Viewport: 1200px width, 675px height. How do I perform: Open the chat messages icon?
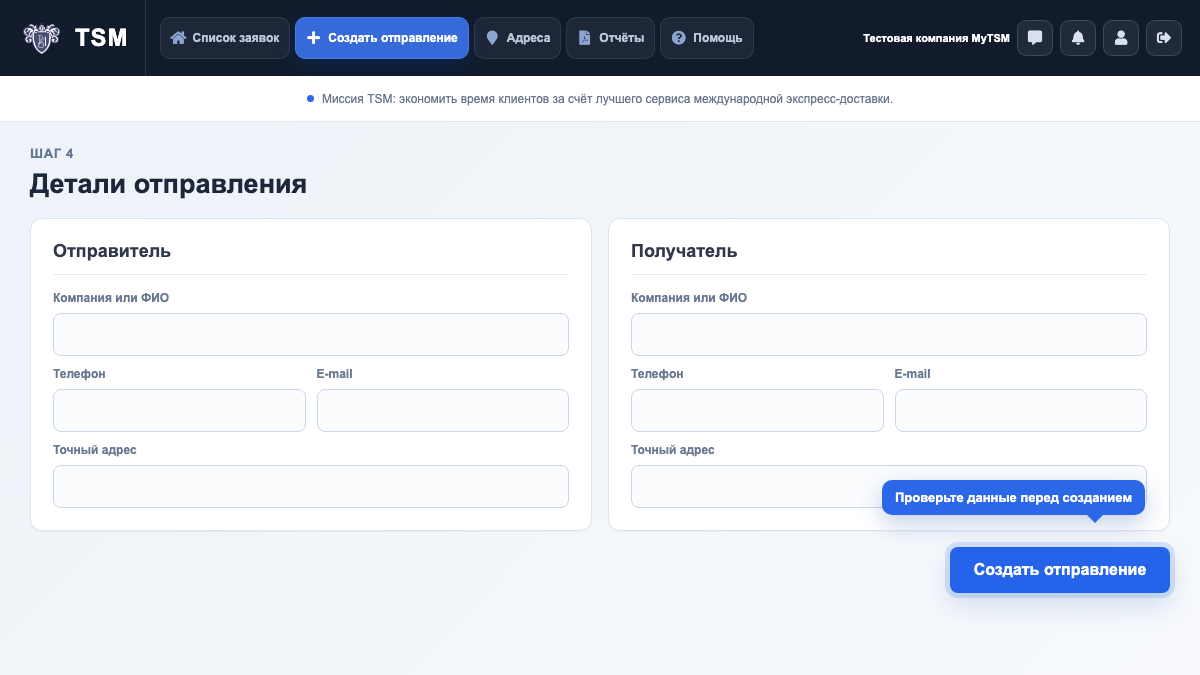(1035, 38)
